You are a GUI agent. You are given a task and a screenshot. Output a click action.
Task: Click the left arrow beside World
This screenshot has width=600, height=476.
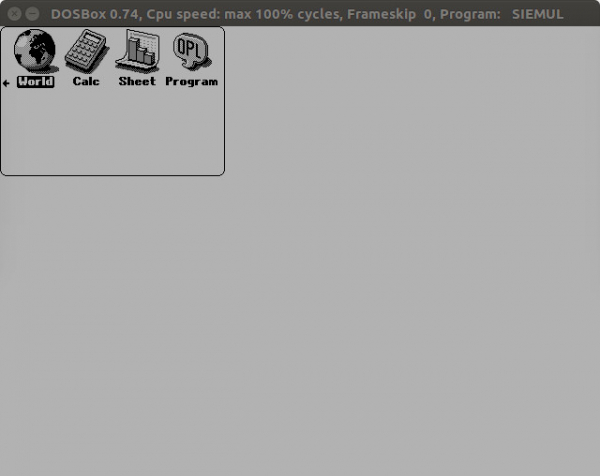tap(6, 83)
